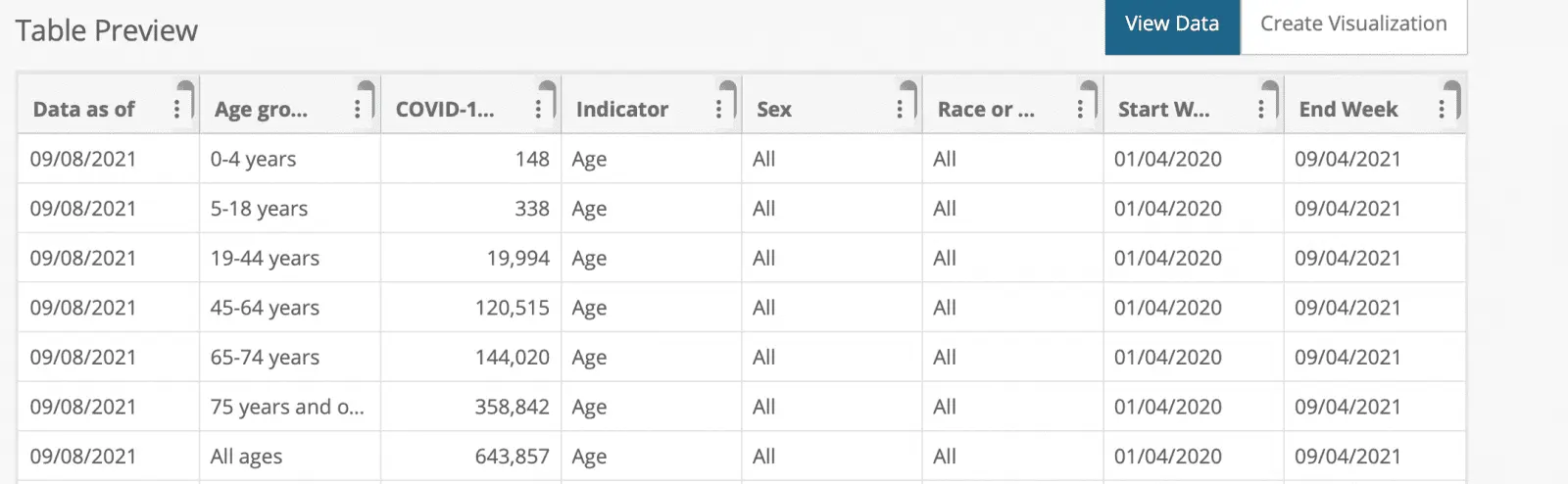Click the End Week column header

click(x=1348, y=110)
